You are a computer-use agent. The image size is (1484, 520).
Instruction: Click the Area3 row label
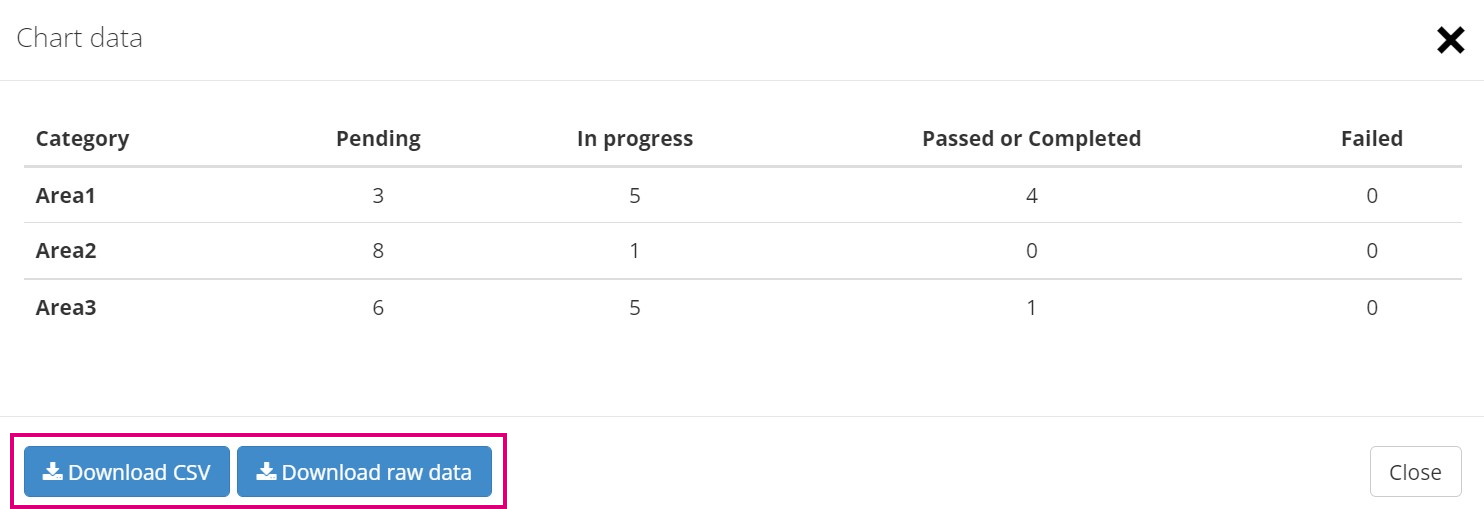(66, 308)
